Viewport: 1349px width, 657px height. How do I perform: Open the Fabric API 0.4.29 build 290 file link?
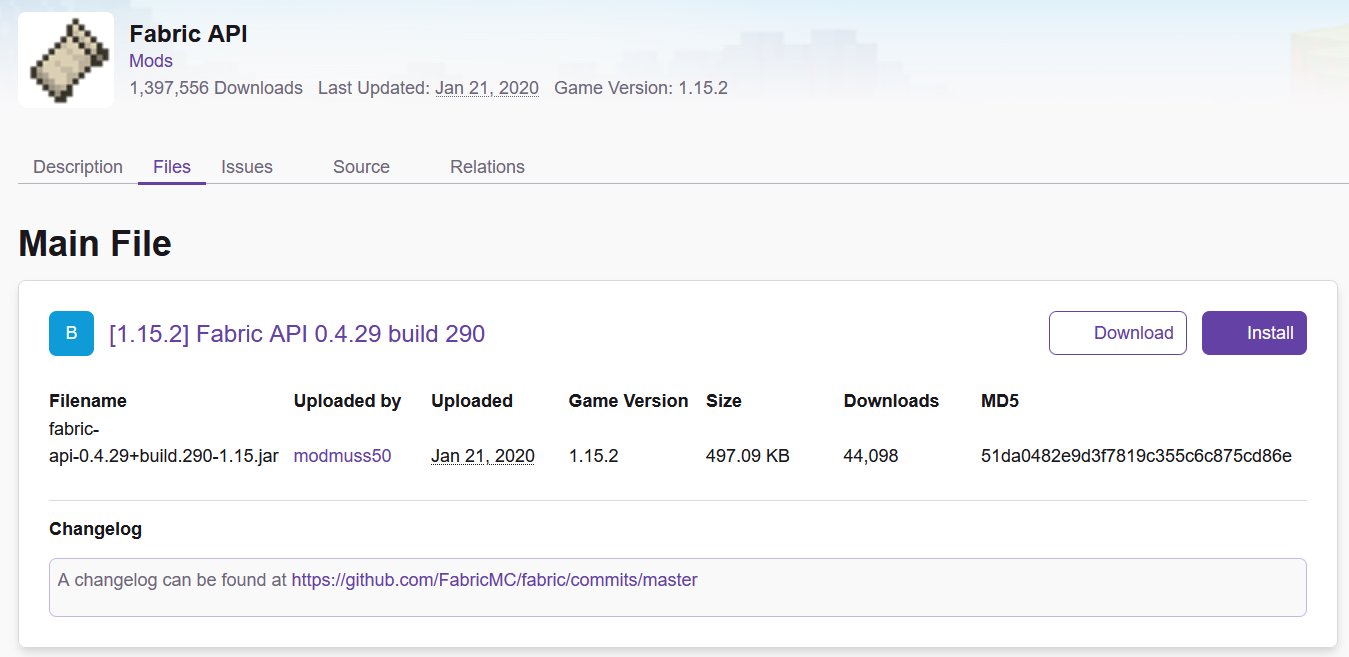pos(297,334)
